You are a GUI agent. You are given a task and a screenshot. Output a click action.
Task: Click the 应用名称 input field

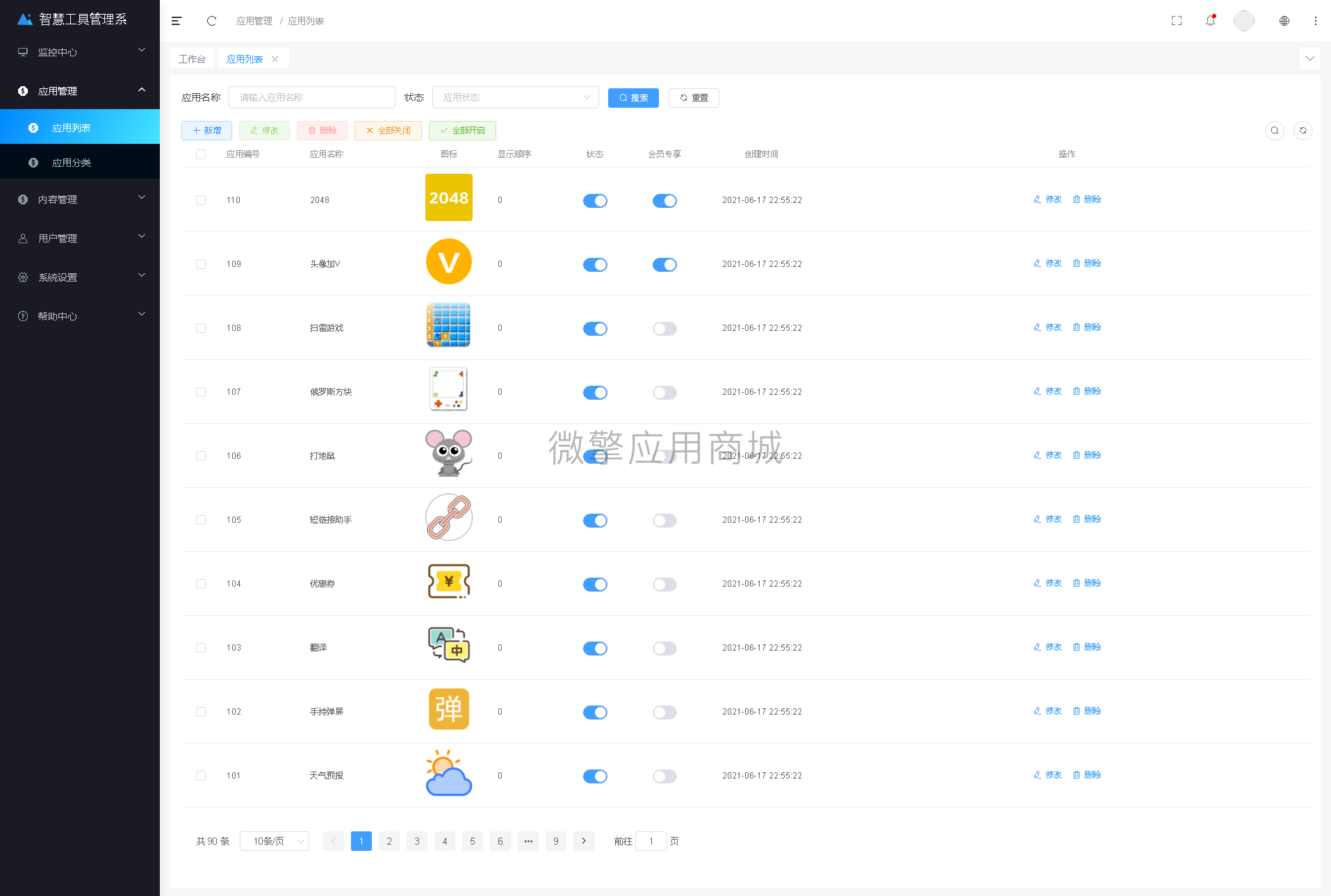click(311, 97)
